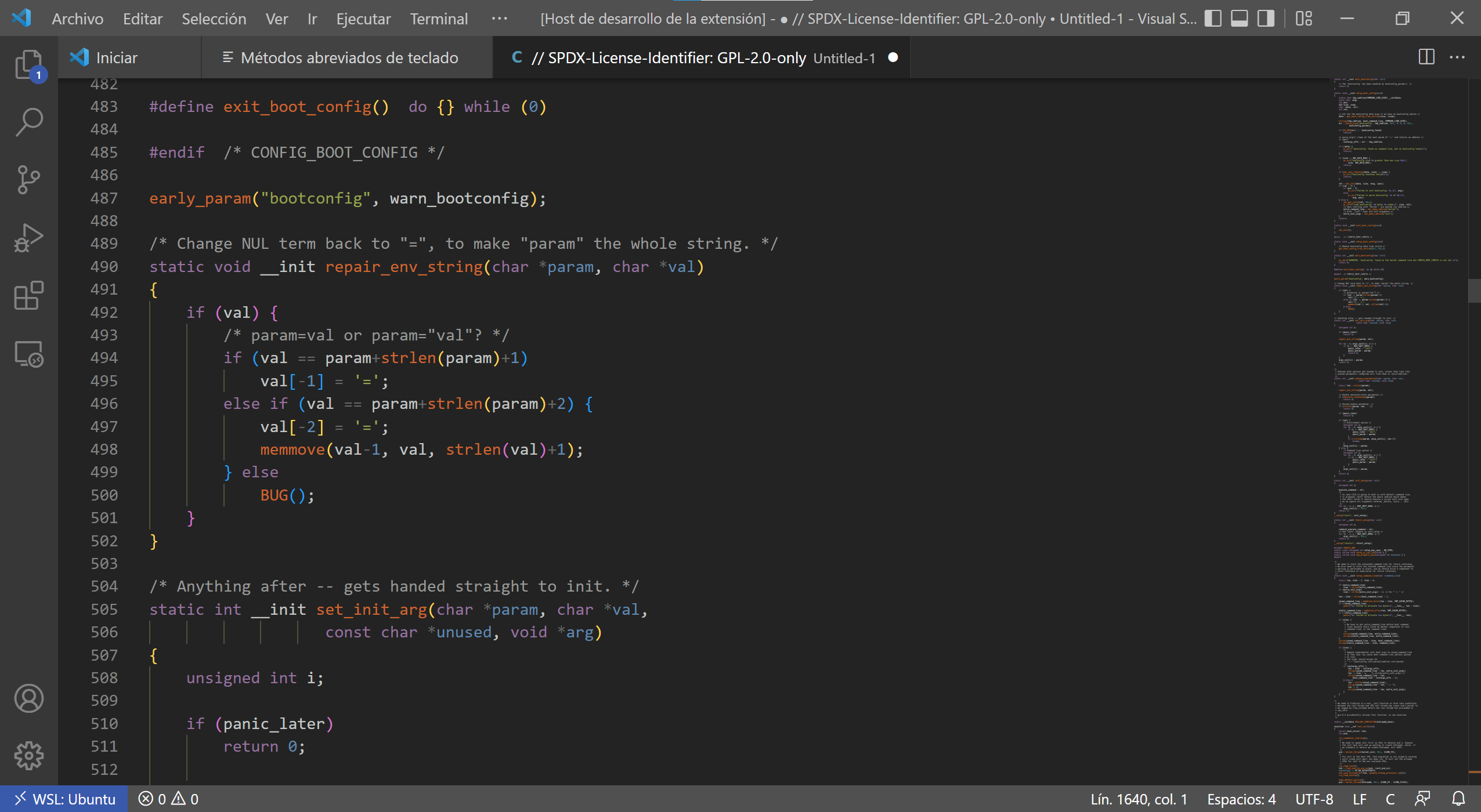Change indentation via Espacios: 4

[1241, 799]
